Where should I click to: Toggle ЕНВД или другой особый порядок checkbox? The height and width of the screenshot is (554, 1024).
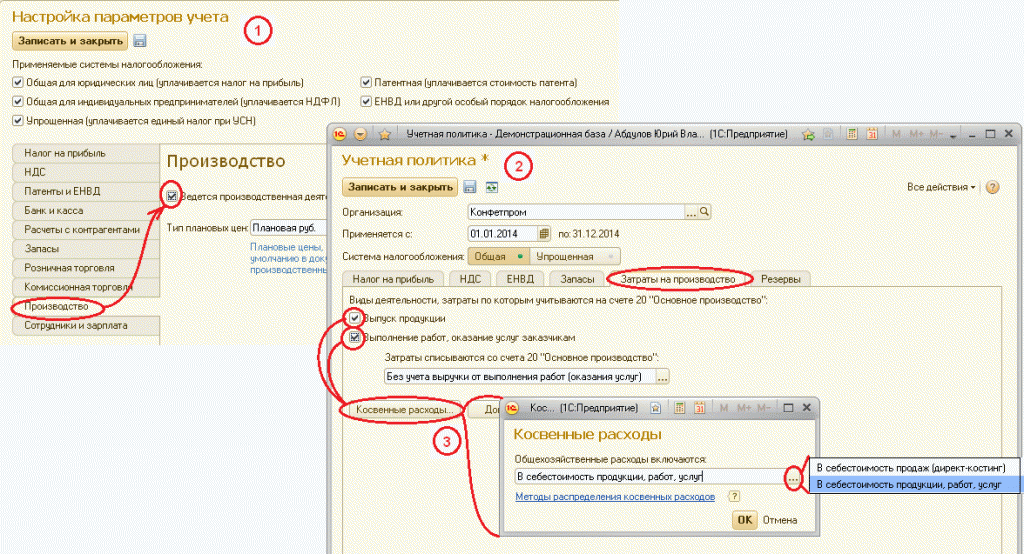(366, 102)
